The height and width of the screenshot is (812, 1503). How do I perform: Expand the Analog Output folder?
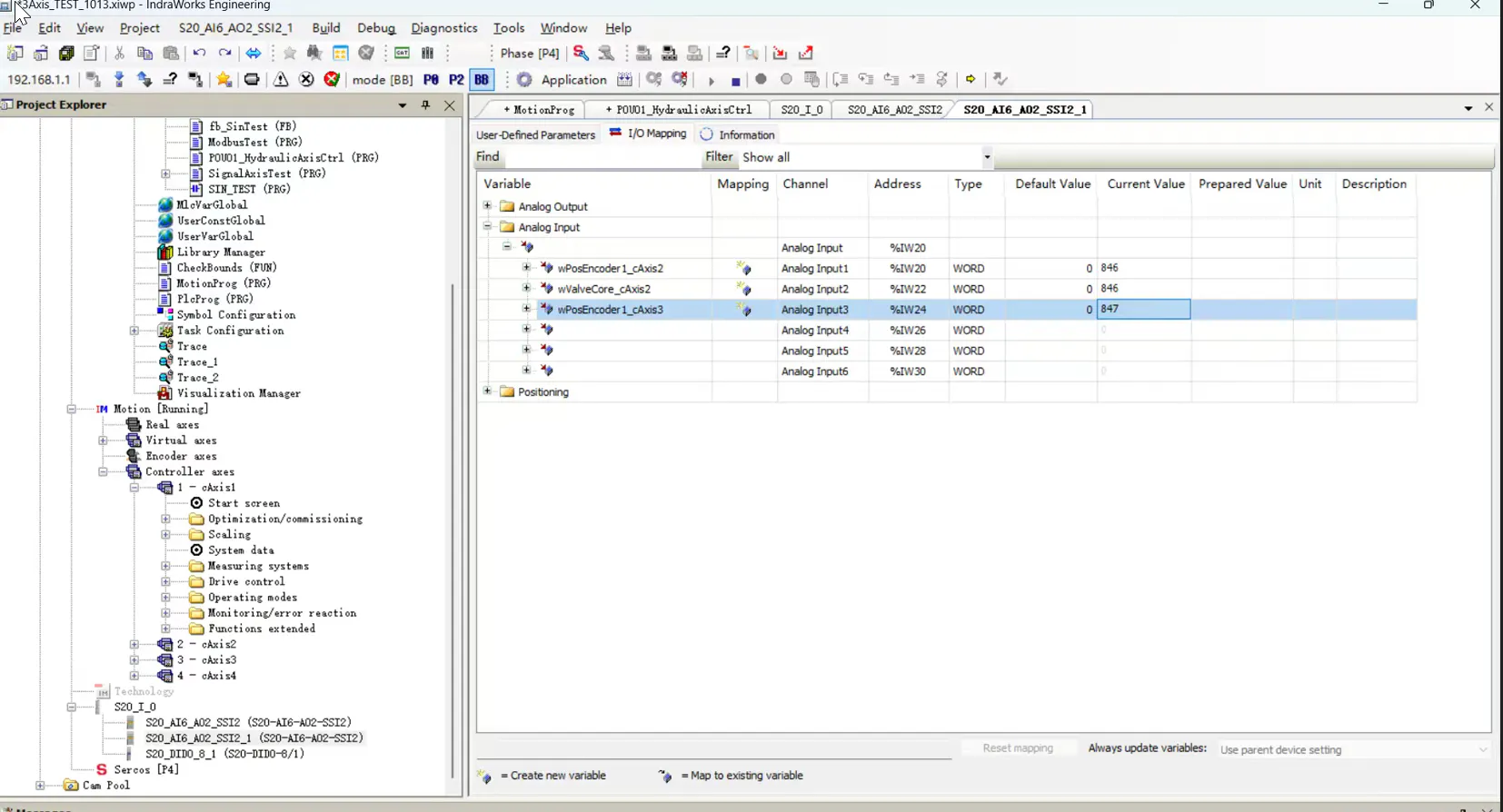coord(487,206)
